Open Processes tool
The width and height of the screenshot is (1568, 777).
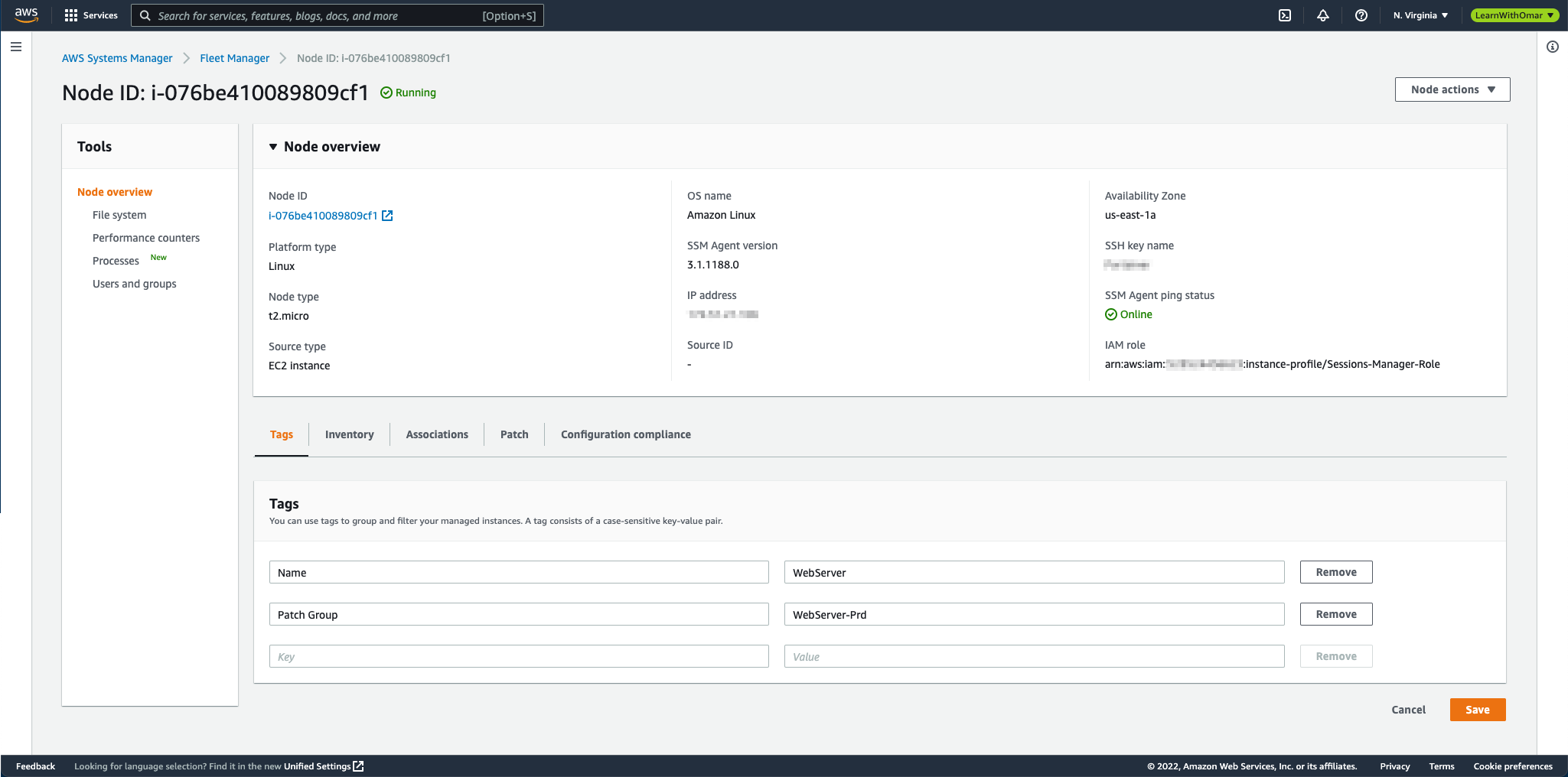coord(116,261)
